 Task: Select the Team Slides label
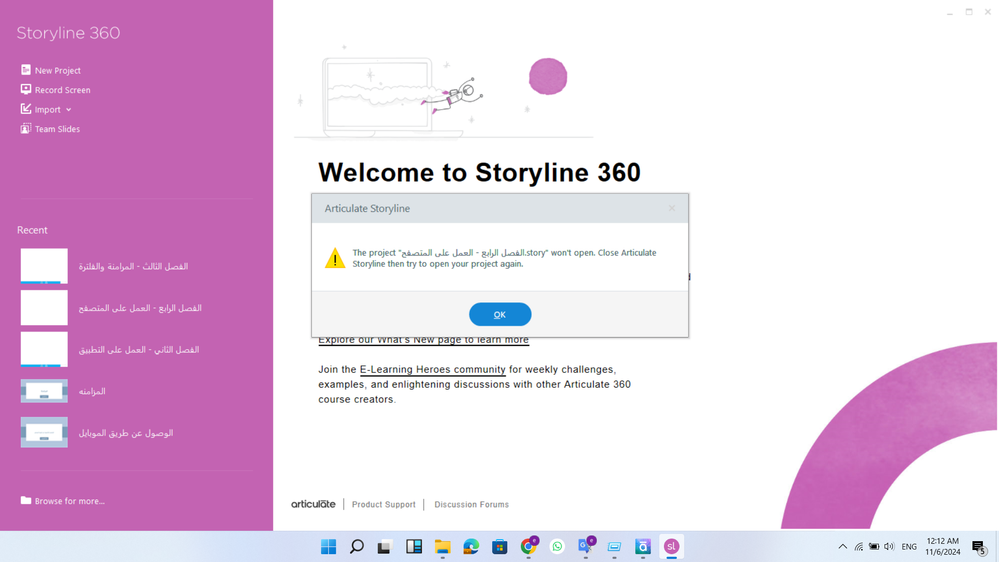point(57,129)
